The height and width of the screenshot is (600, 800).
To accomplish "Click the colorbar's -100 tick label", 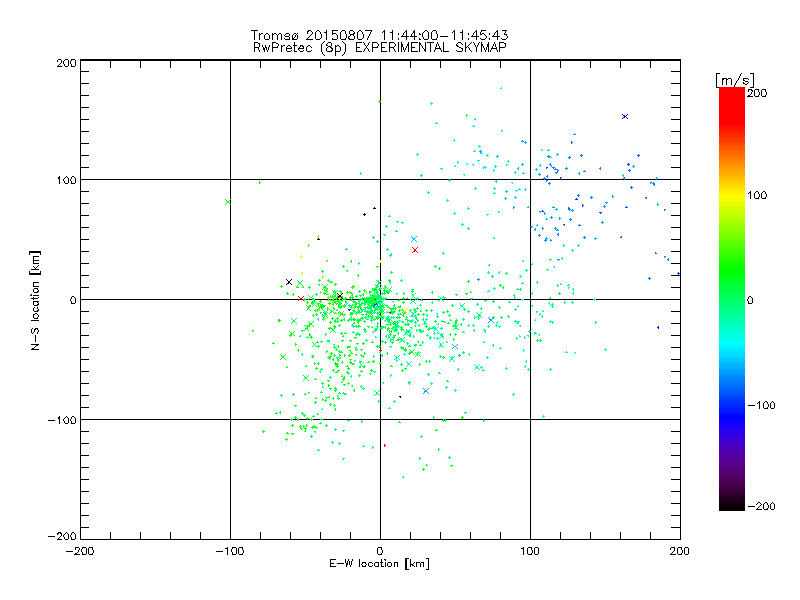I will (x=763, y=405).
